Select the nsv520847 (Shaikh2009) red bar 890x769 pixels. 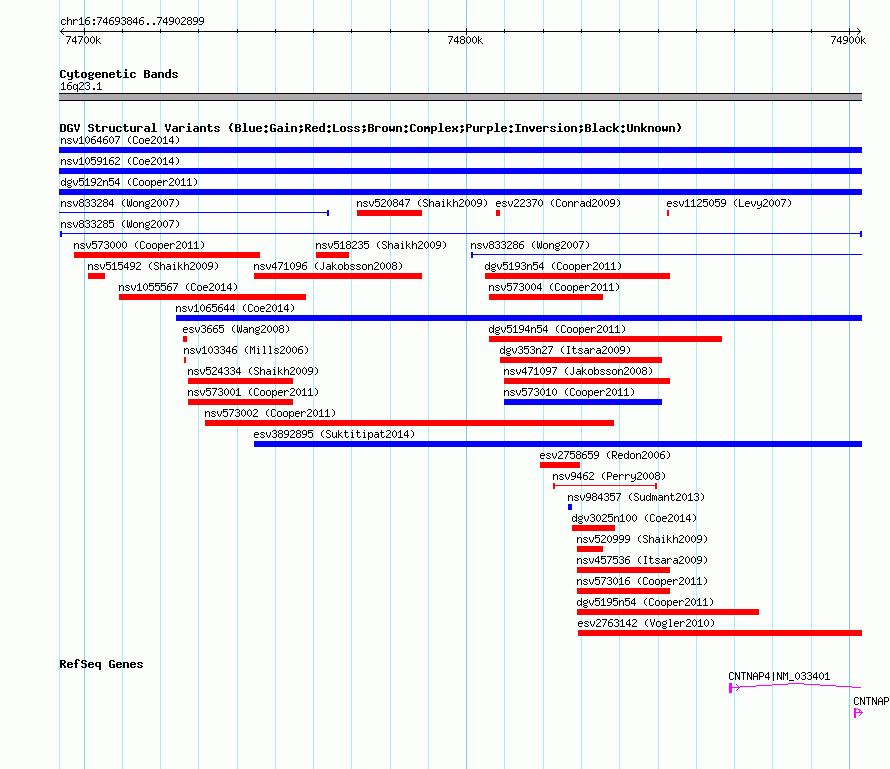click(389, 213)
